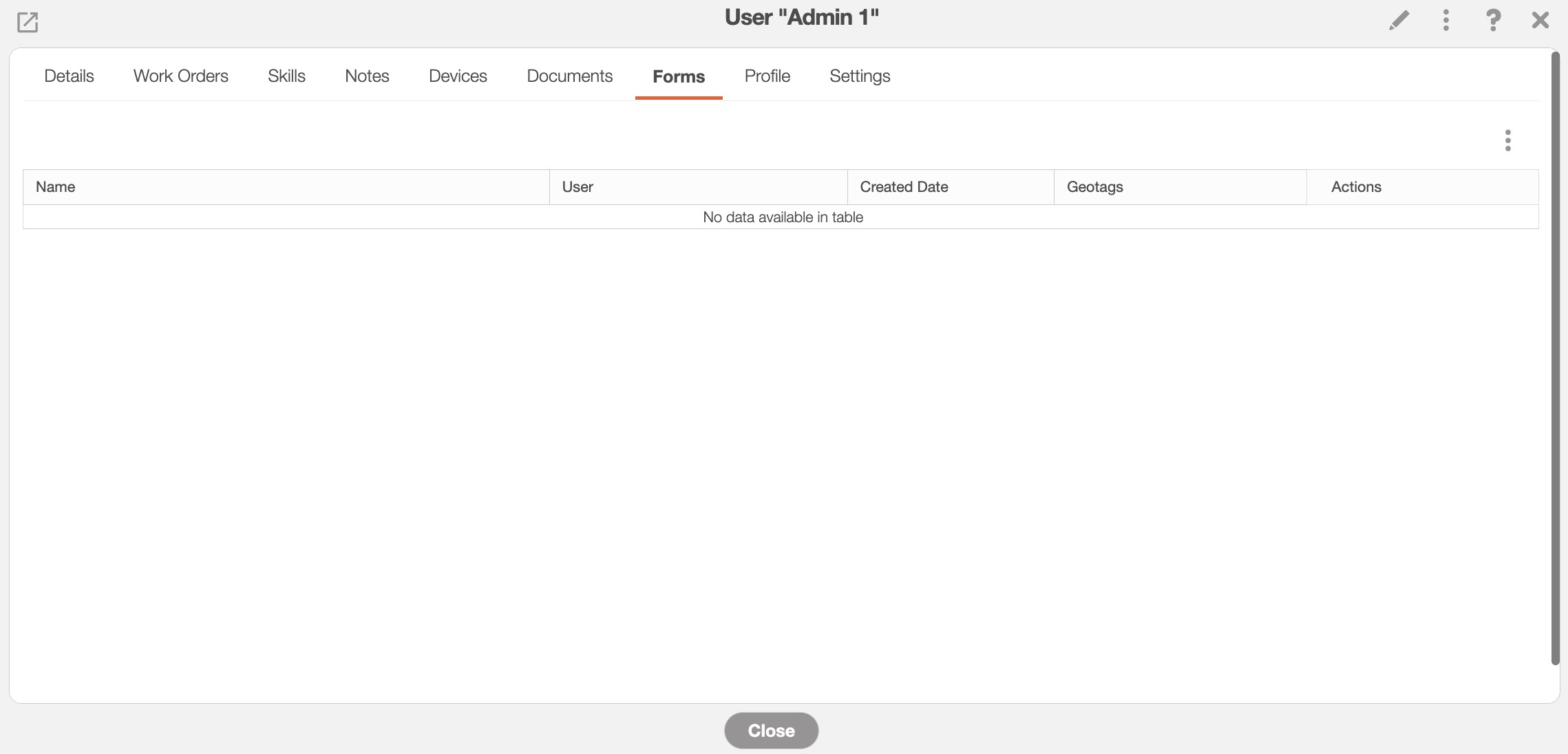Switch to the Profile tab
The image size is (1568, 754).
[767, 76]
